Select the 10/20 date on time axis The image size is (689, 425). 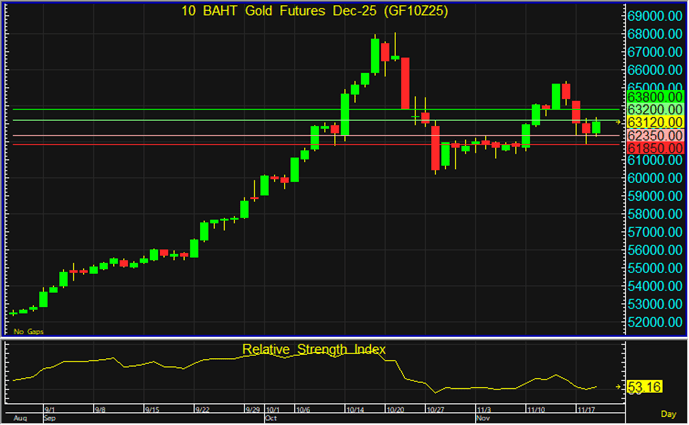tap(395, 410)
